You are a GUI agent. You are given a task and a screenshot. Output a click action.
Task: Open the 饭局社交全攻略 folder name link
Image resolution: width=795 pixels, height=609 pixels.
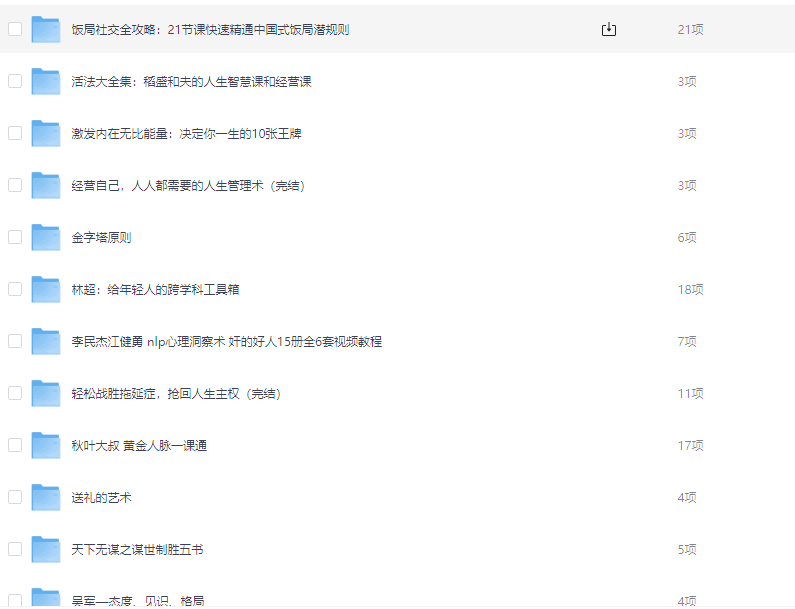(x=210, y=30)
